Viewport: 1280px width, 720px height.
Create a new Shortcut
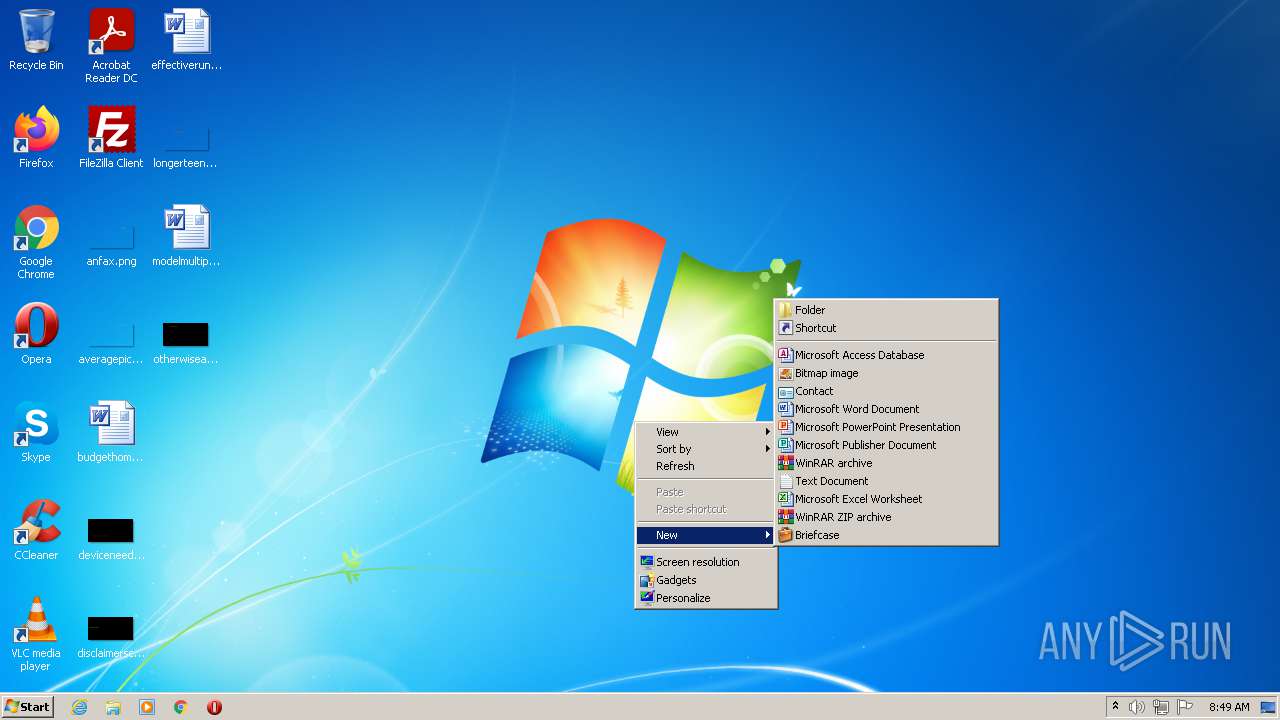tap(886, 328)
